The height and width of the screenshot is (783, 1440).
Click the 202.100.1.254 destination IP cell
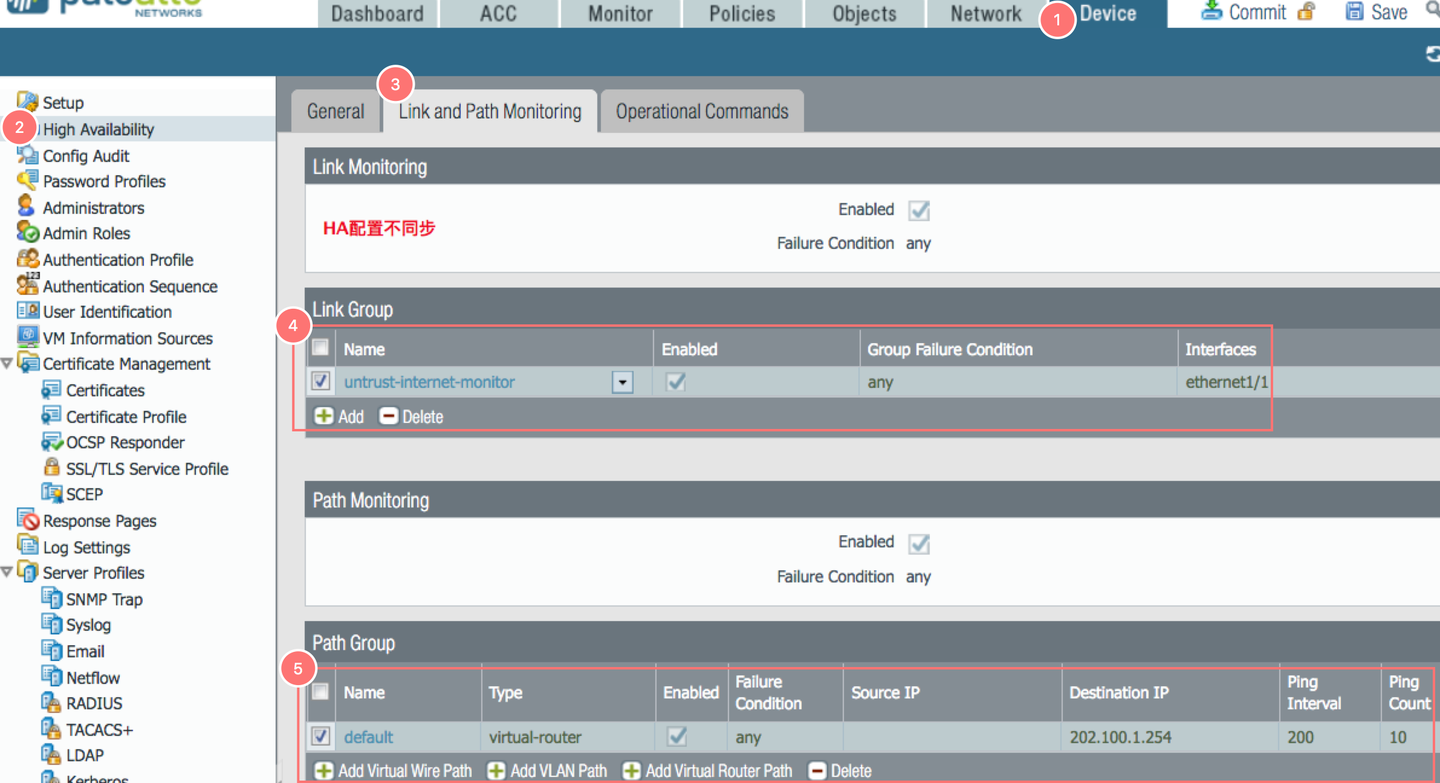pos(1120,737)
